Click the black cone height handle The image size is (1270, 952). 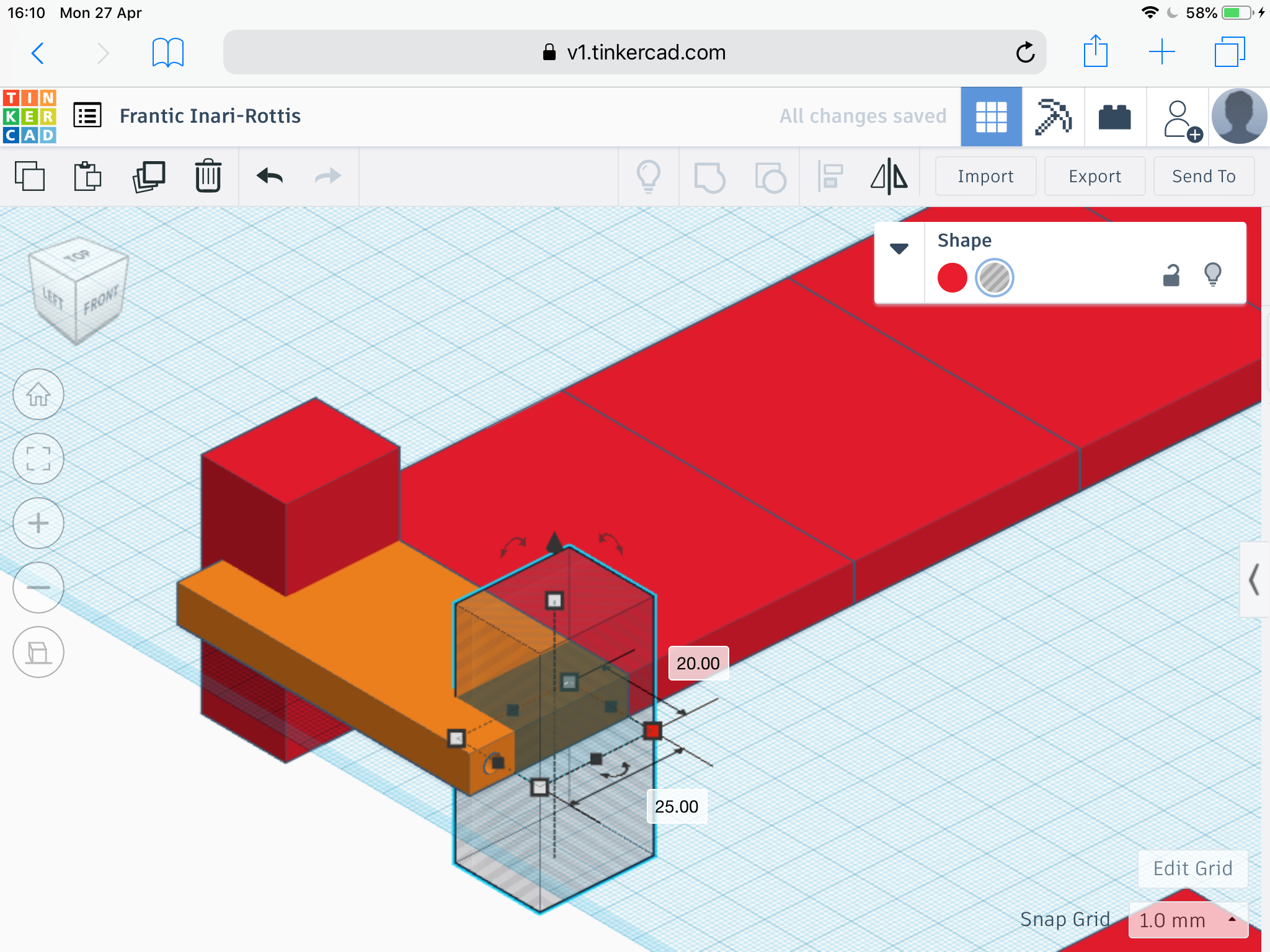[554, 541]
